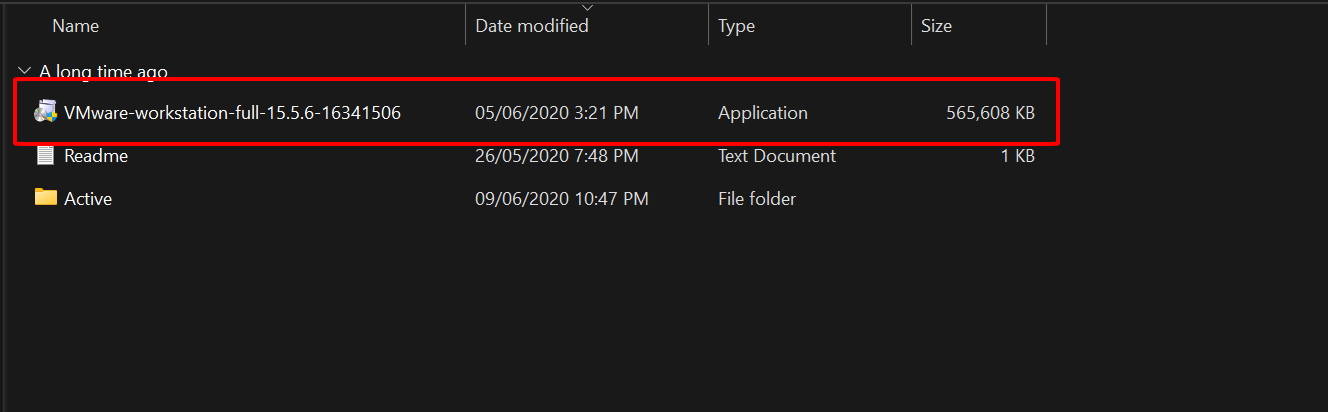
Task: Select the Active folder name
Action: [x=88, y=199]
